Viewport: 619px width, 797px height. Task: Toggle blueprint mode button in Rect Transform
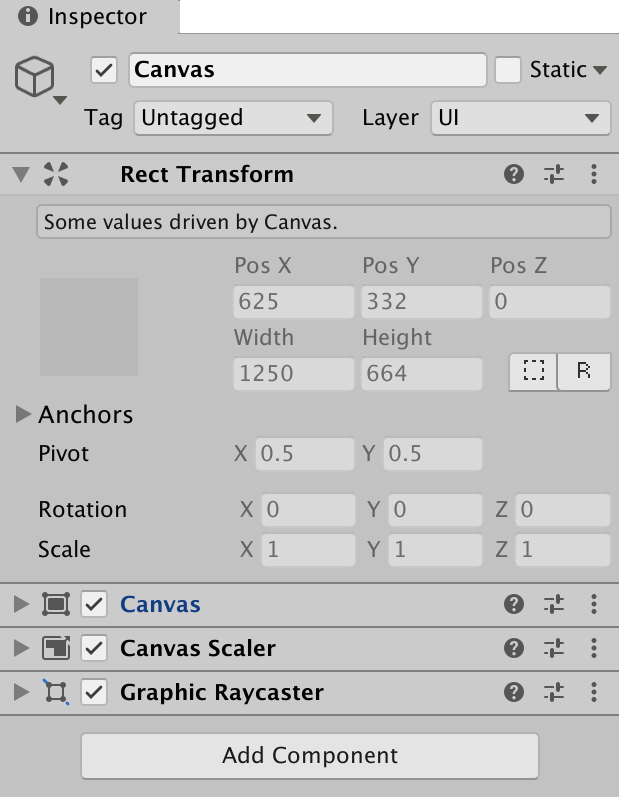534,371
